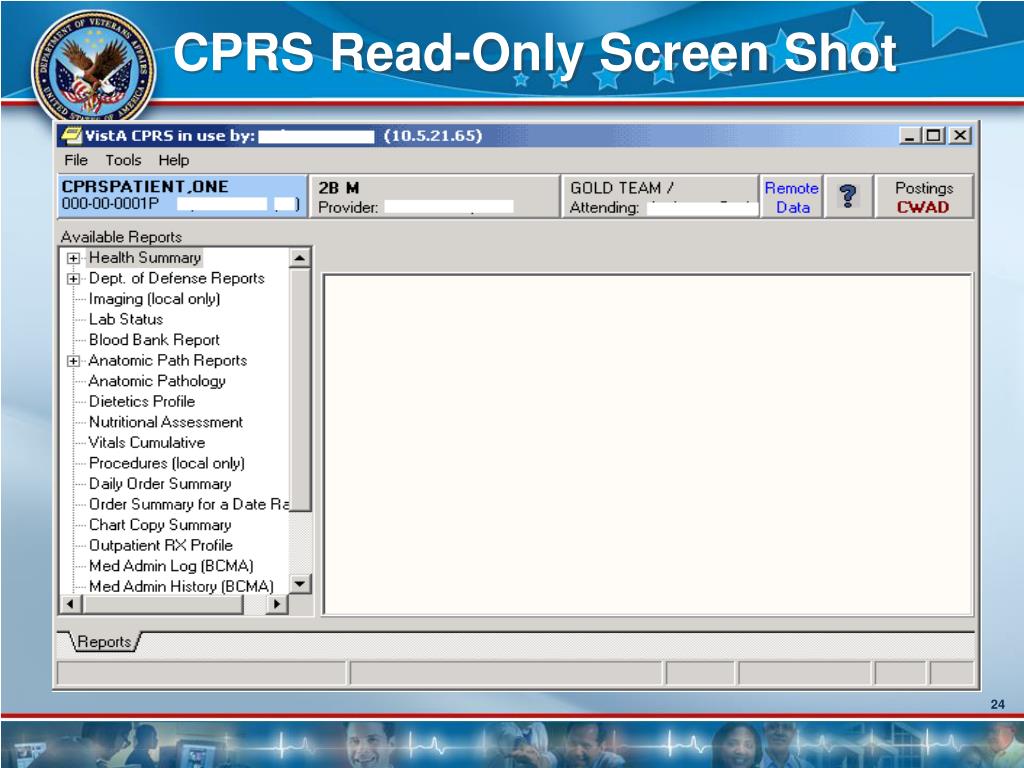Viewport: 1024px width, 768px height.
Task: Open the File menu
Action: click(76, 160)
